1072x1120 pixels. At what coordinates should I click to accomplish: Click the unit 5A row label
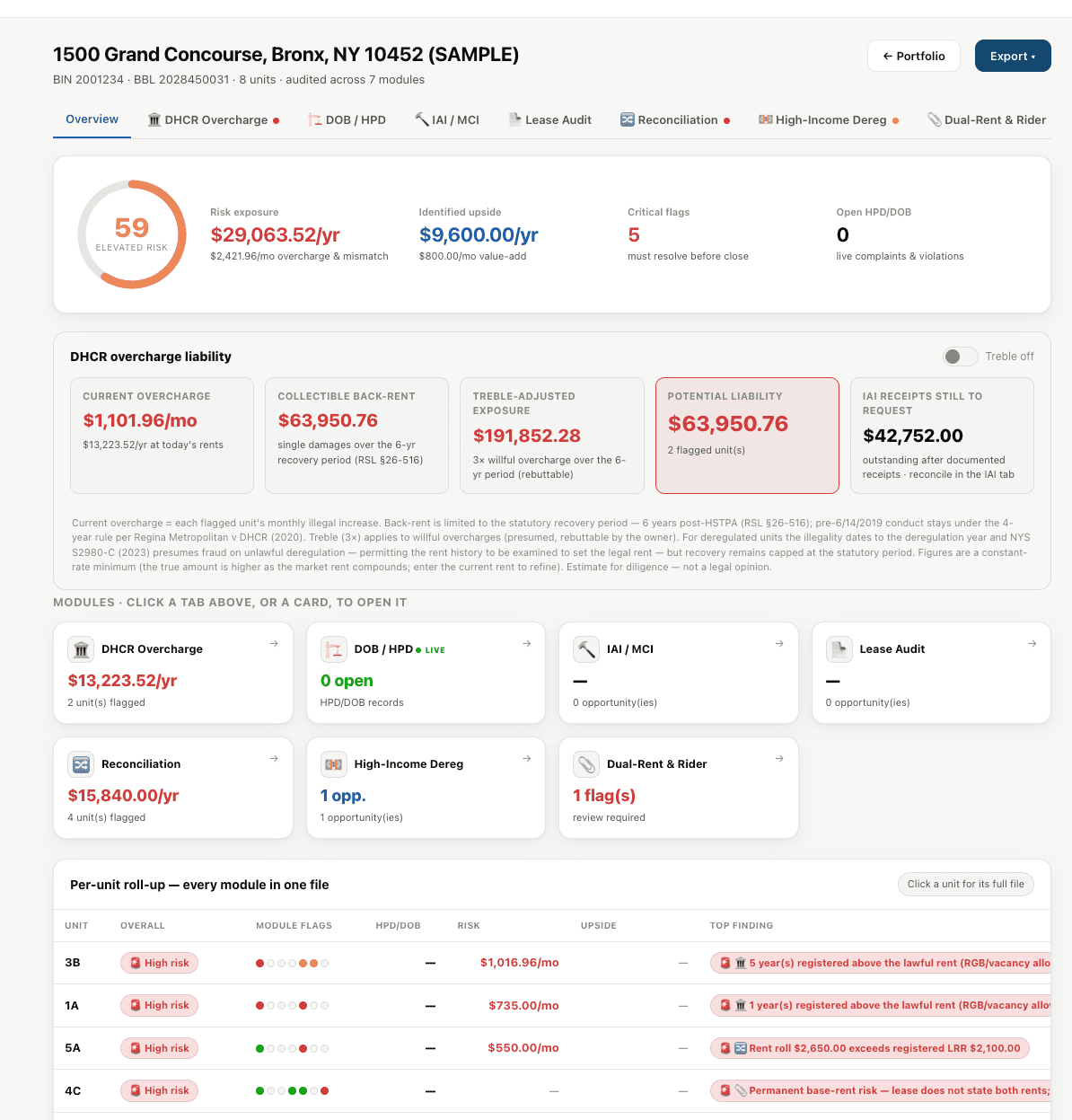point(73,1048)
